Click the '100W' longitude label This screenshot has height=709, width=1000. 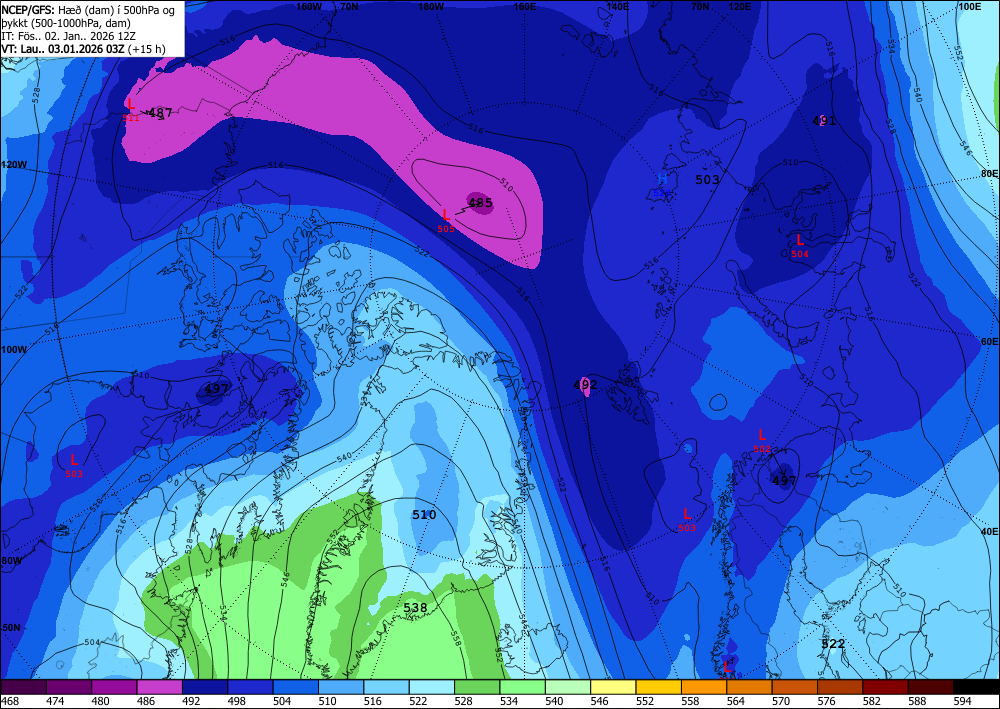point(14,350)
